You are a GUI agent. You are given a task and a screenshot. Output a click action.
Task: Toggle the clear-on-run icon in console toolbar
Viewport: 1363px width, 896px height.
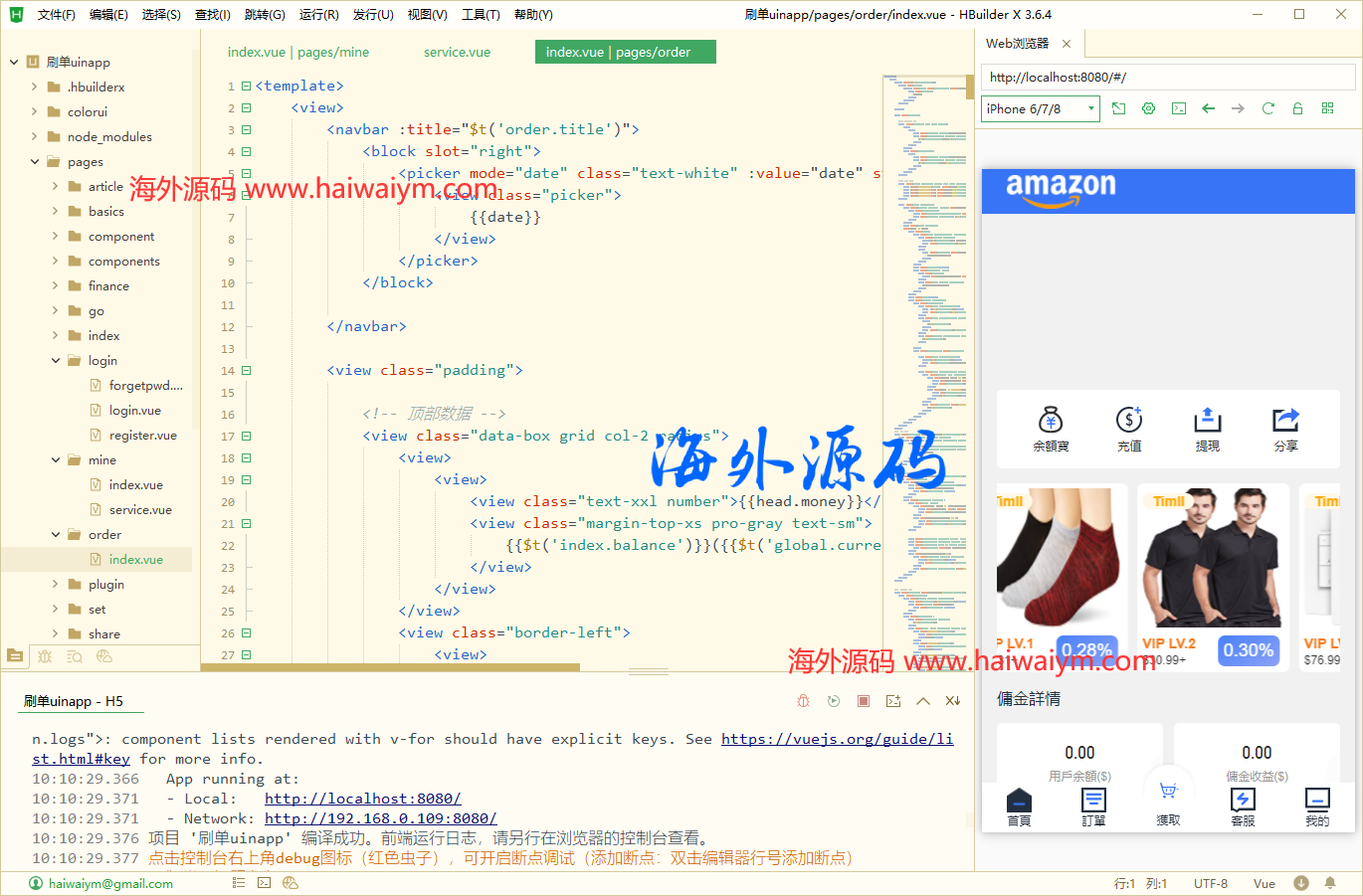pos(953,700)
